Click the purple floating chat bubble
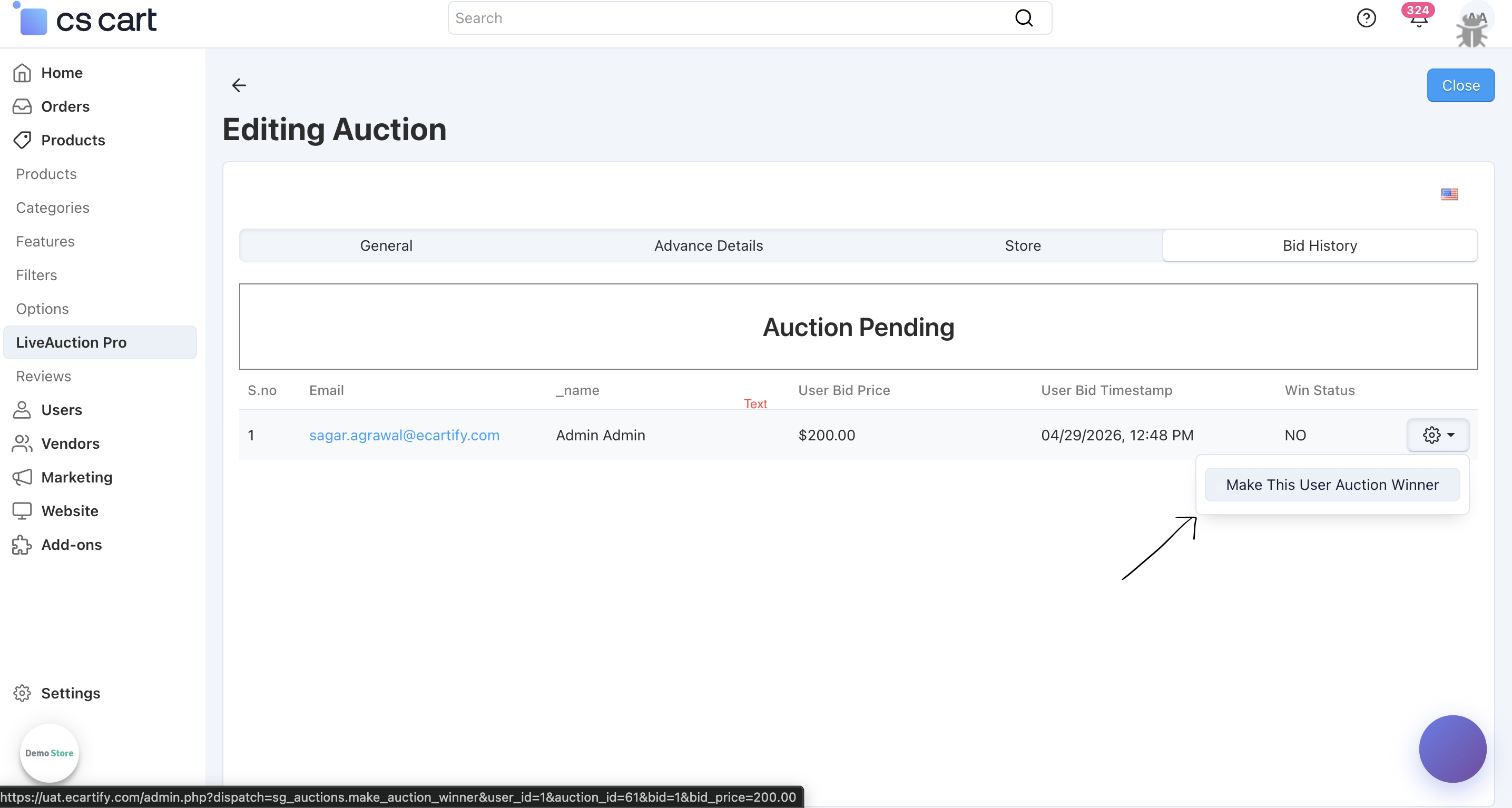 tap(1452, 748)
